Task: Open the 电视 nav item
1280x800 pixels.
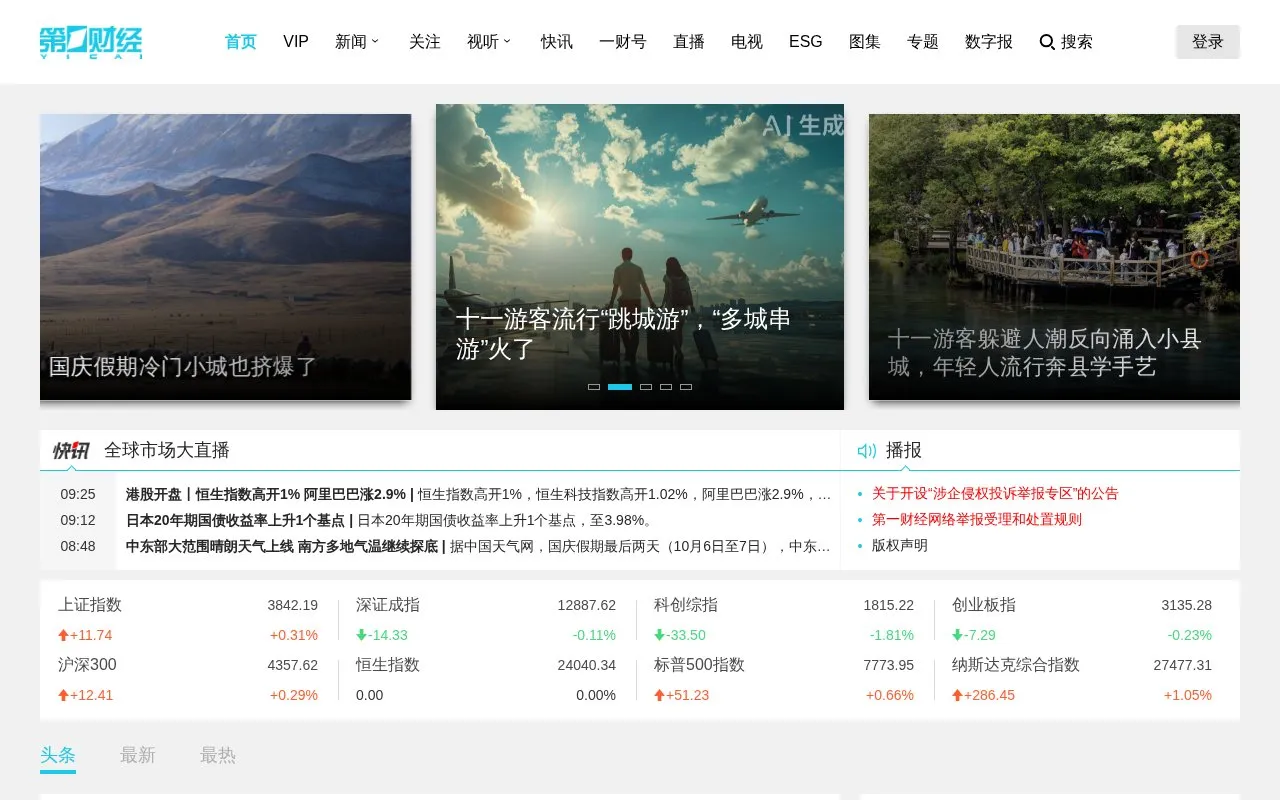Action: (x=747, y=42)
